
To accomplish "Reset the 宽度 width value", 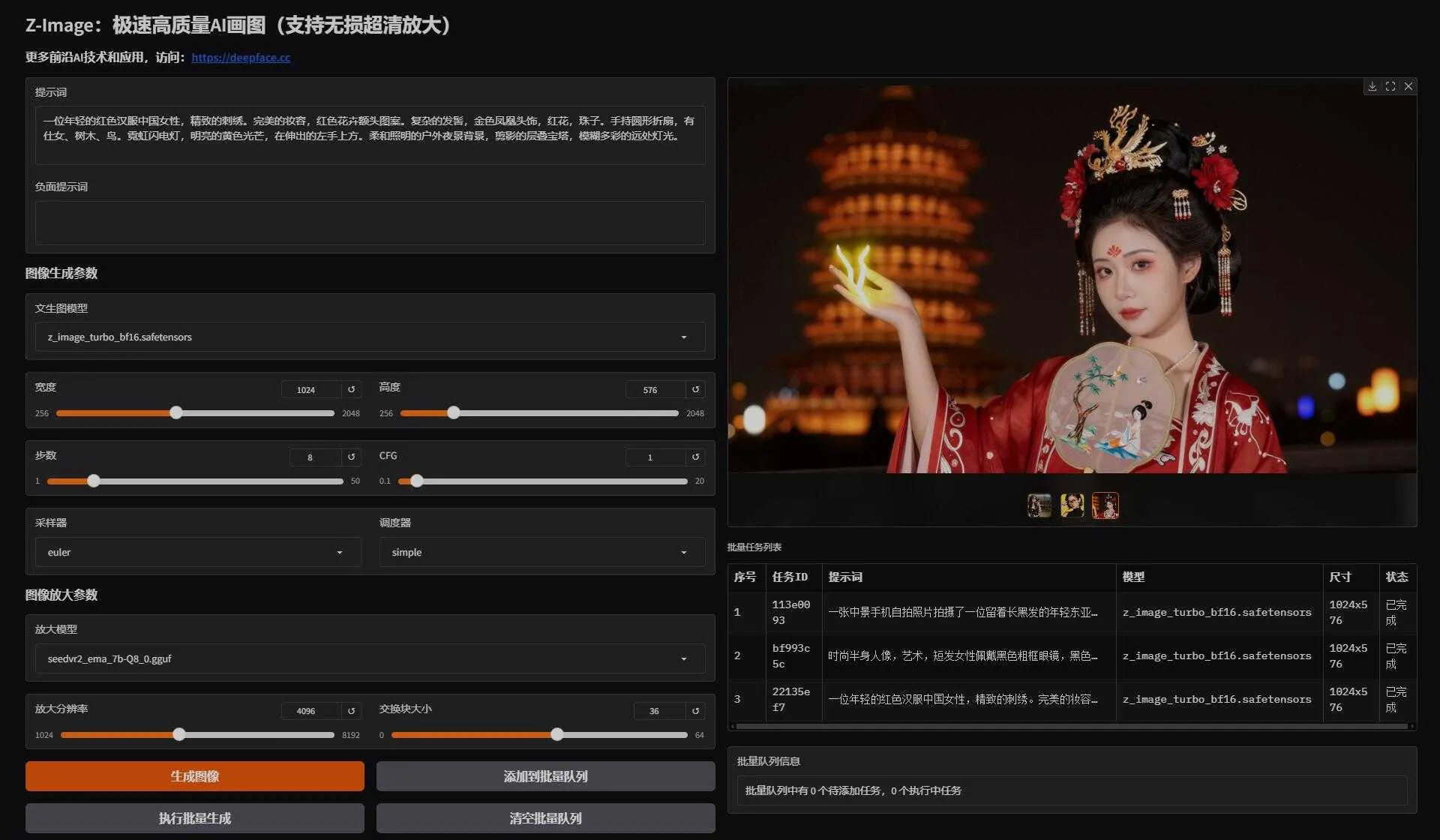I will pos(351,389).
